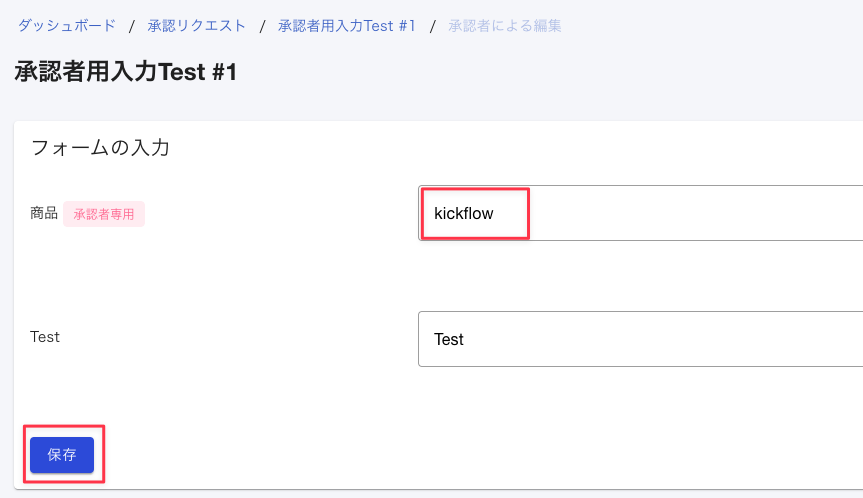Viewport: 863px width, 498px height.
Task: Click the word kickflow in 商品 field
Action: 464,213
